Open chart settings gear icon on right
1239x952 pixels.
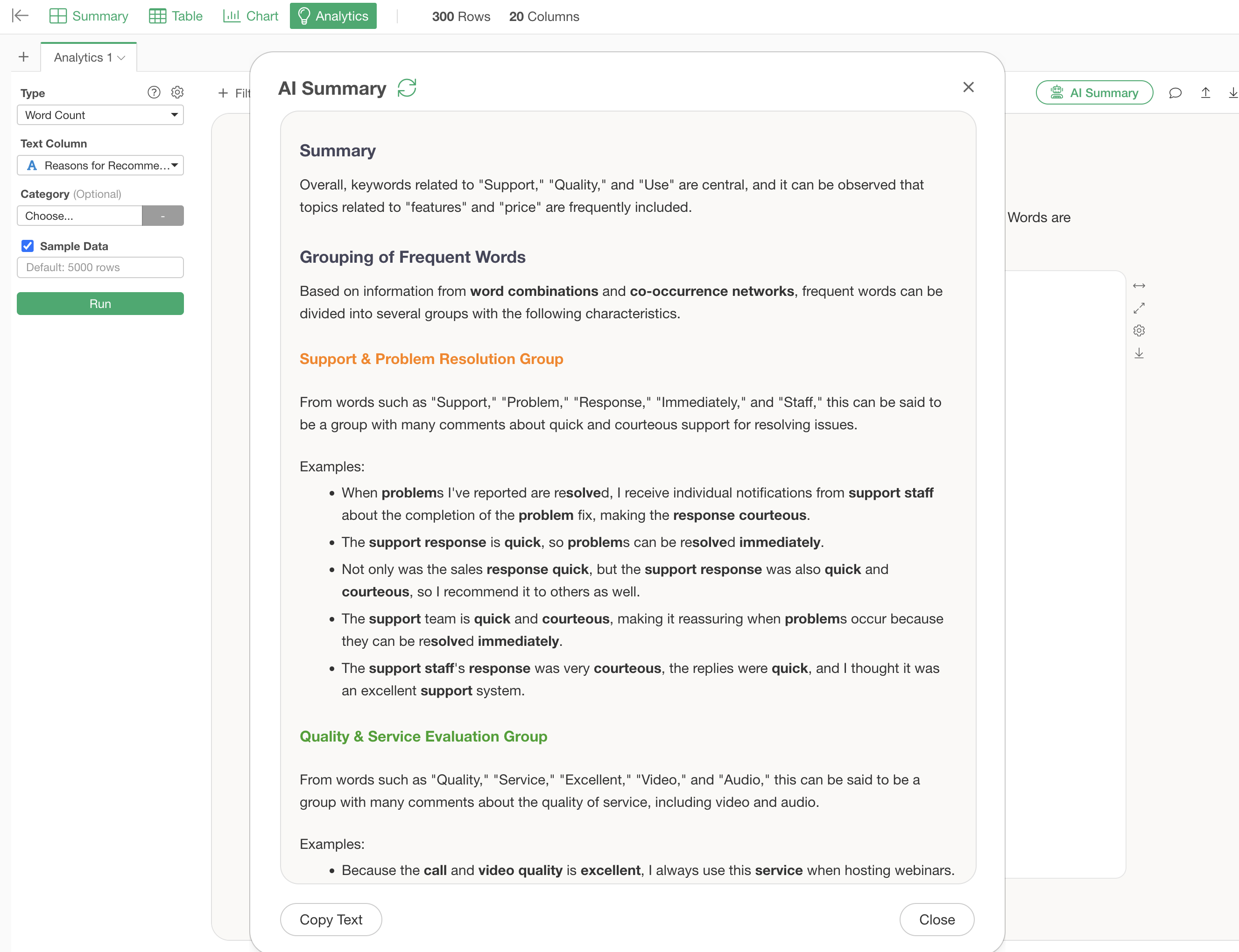pos(1139,330)
